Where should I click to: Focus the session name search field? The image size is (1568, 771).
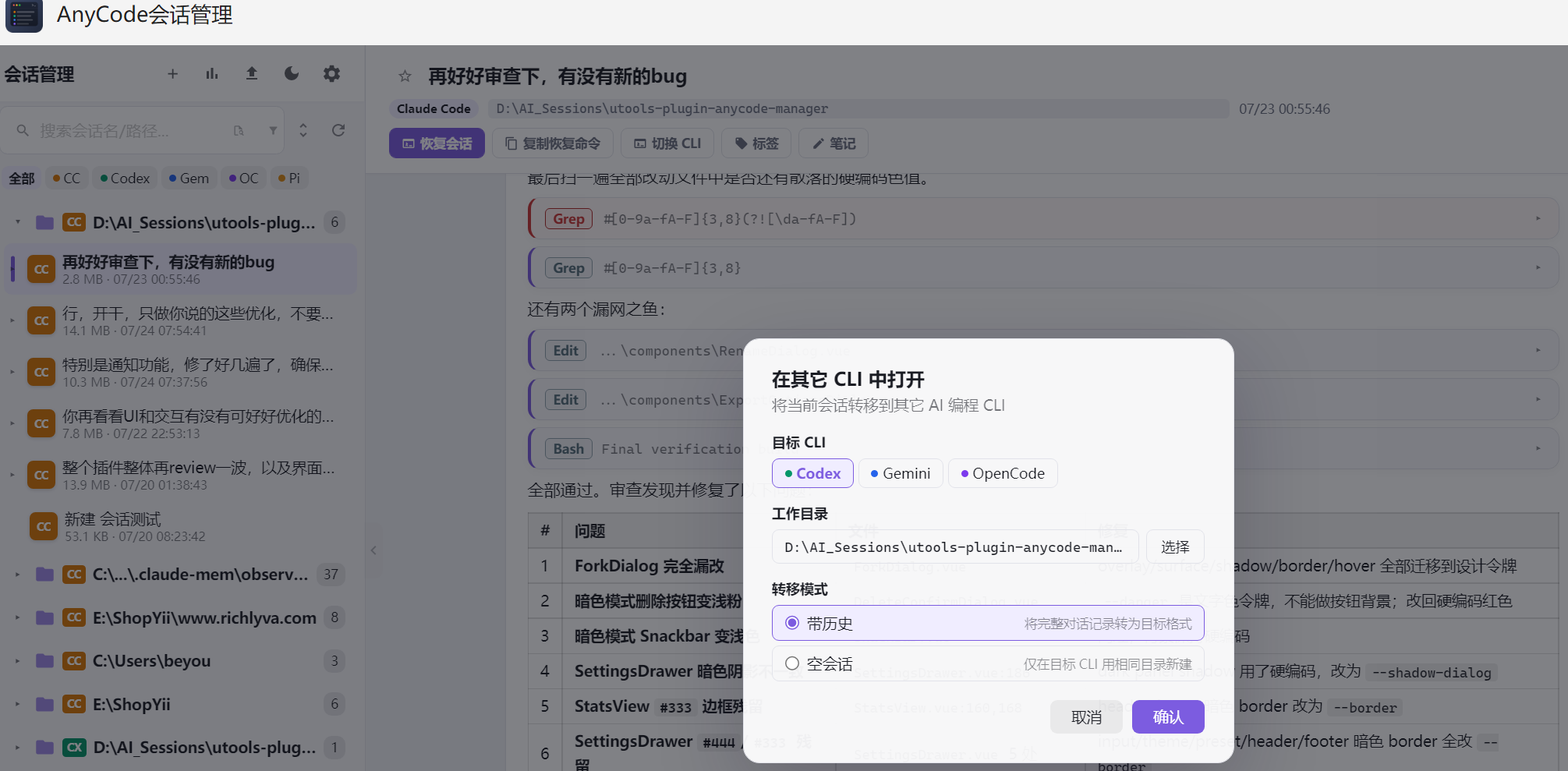tap(133, 130)
